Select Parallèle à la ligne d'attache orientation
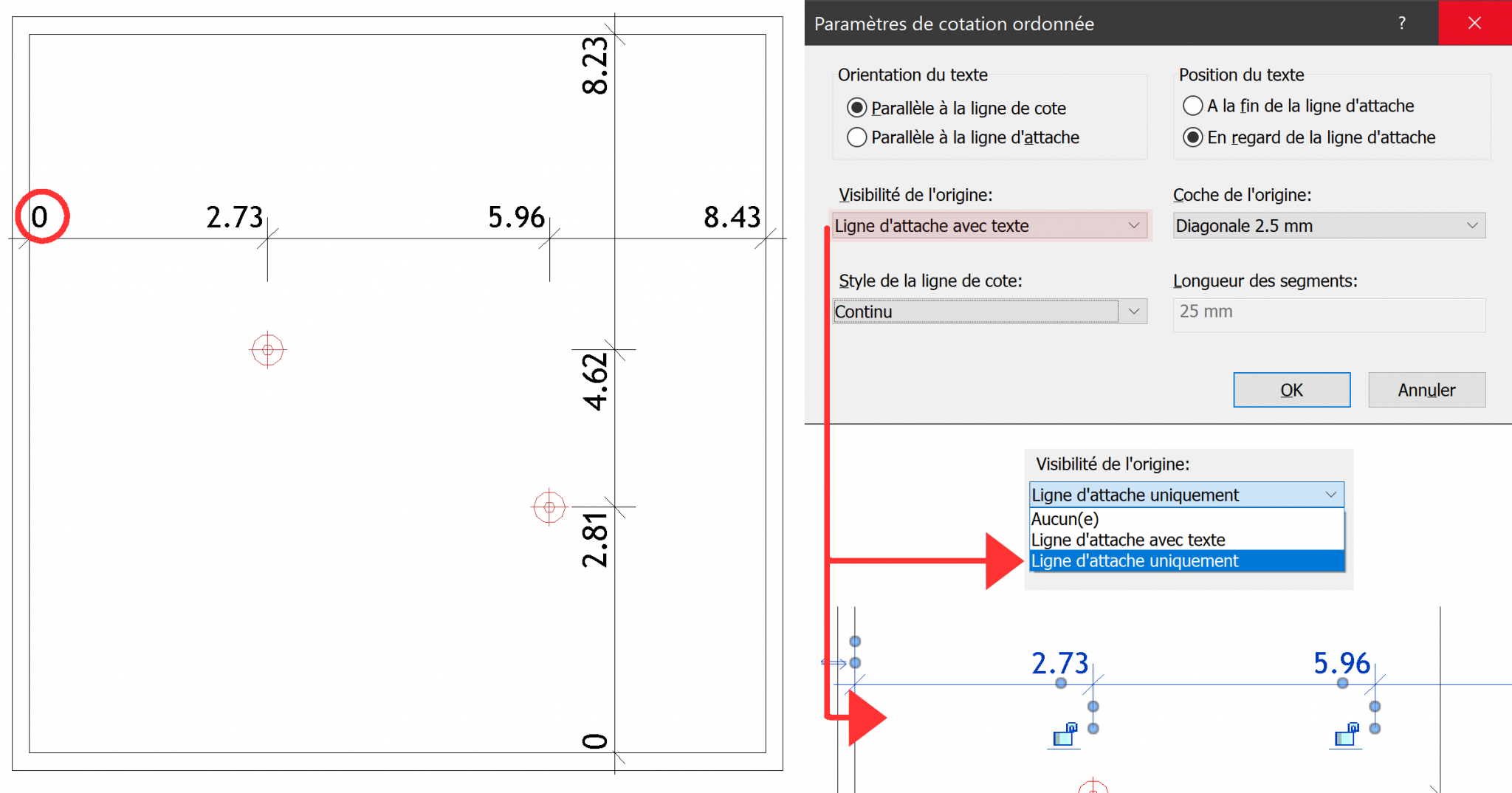Image resolution: width=1512 pixels, height=793 pixels. pos(856,137)
